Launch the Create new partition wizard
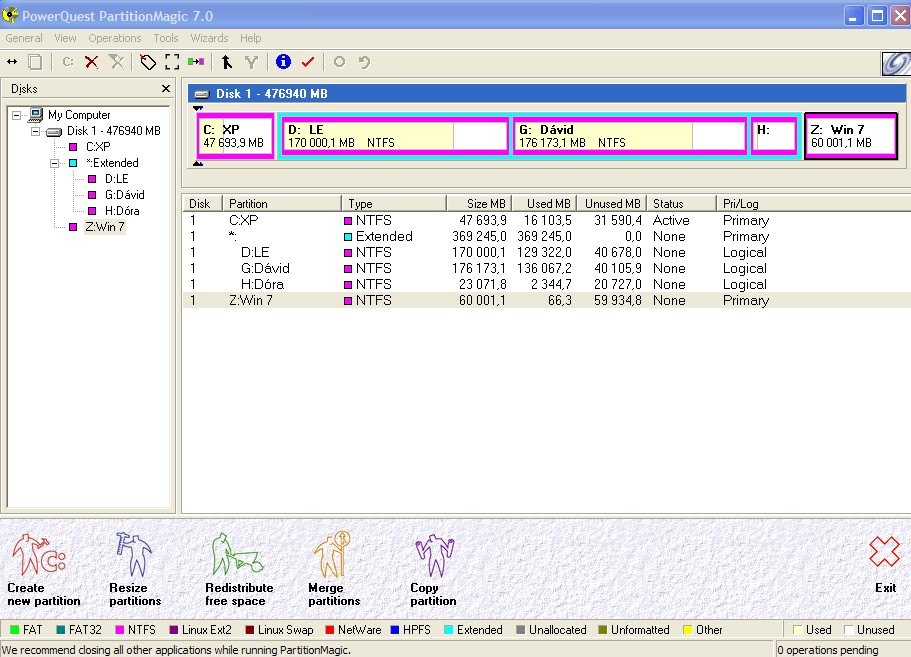Viewport: 911px width, 657px height. (x=44, y=569)
